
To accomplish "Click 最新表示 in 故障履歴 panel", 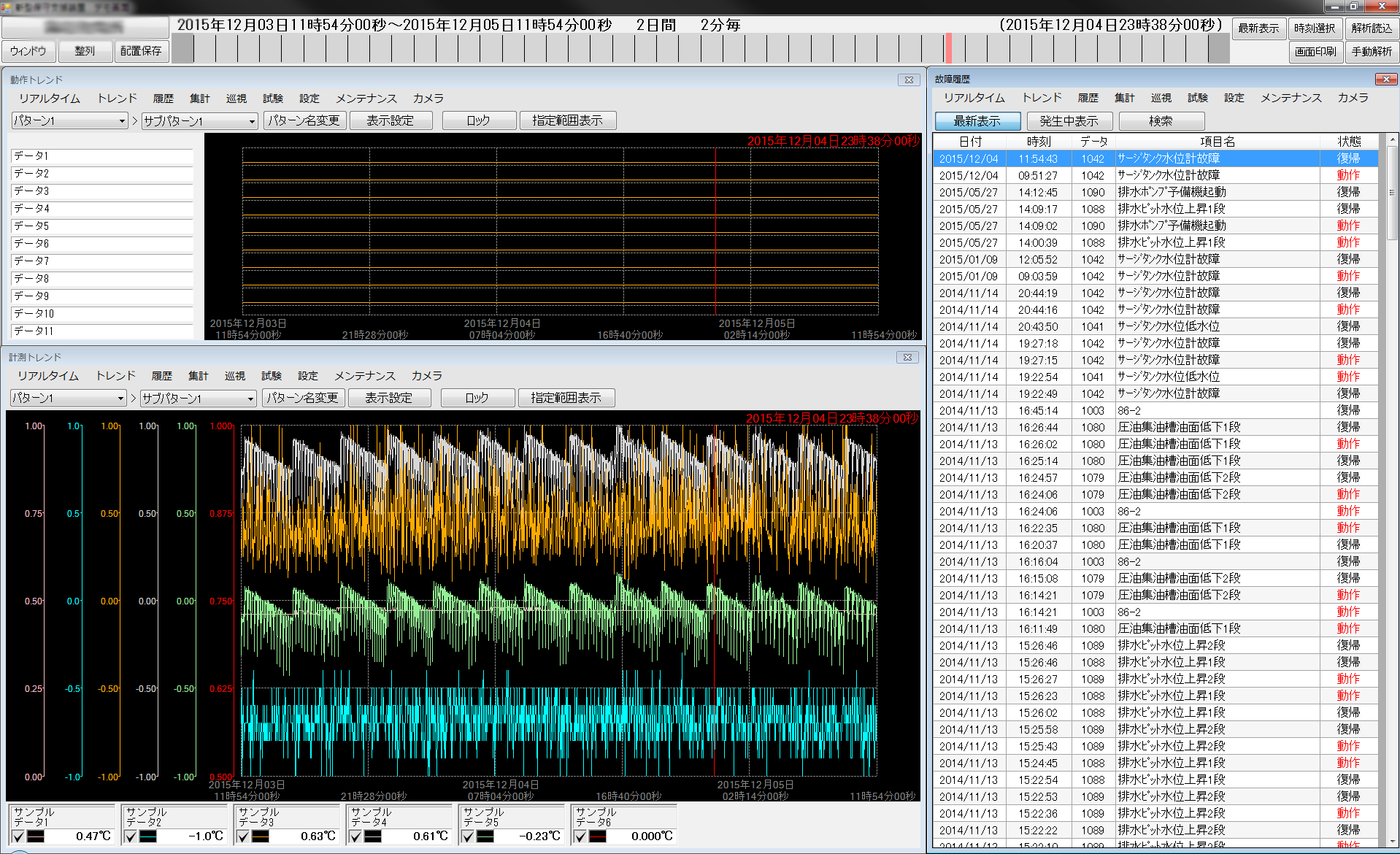I will (x=977, y=121).
